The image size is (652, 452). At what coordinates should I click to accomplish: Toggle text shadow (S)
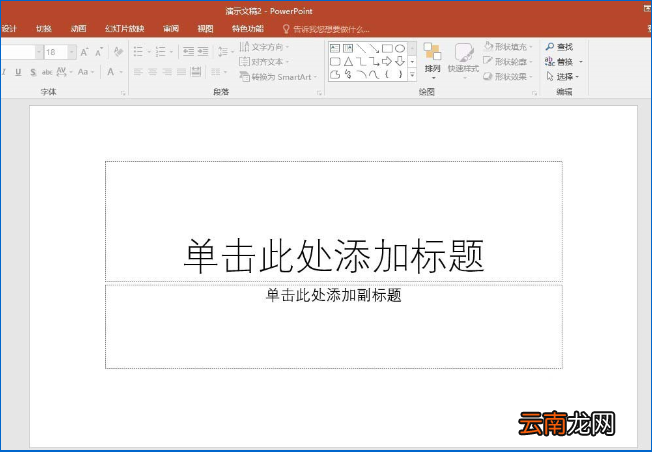[x=33, y=72]
